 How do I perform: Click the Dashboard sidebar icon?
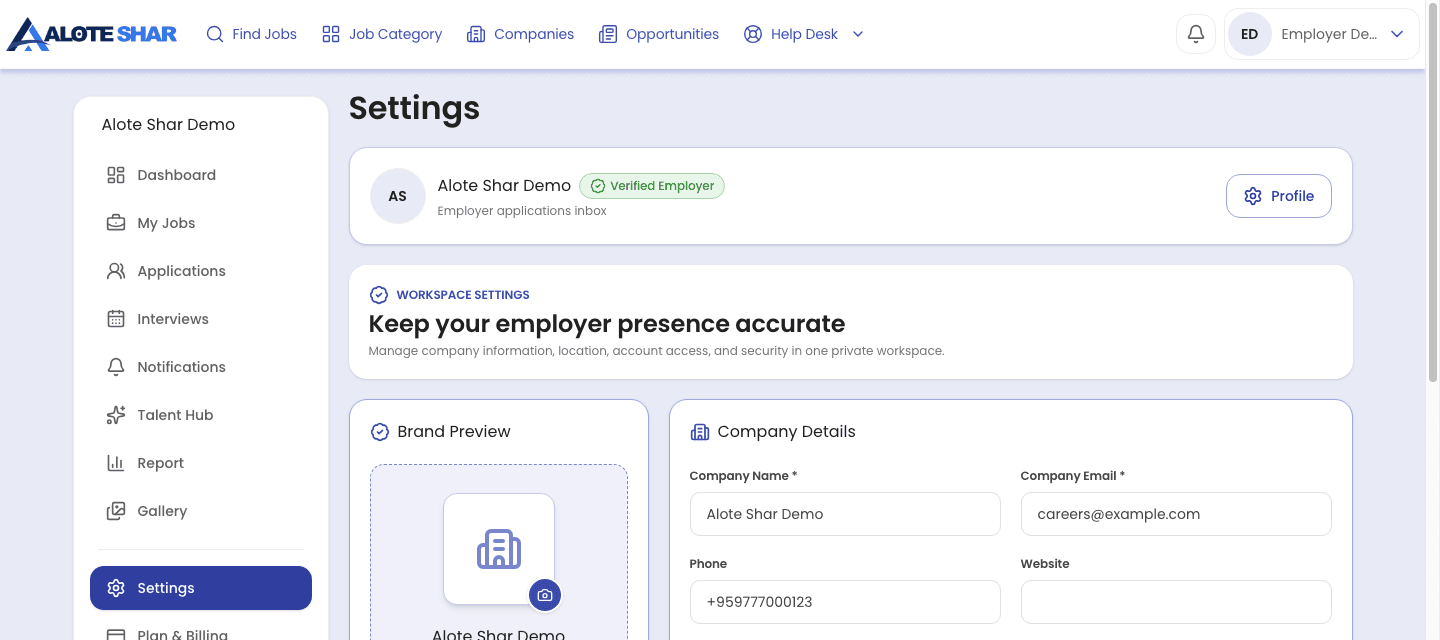tap(116, 175)
